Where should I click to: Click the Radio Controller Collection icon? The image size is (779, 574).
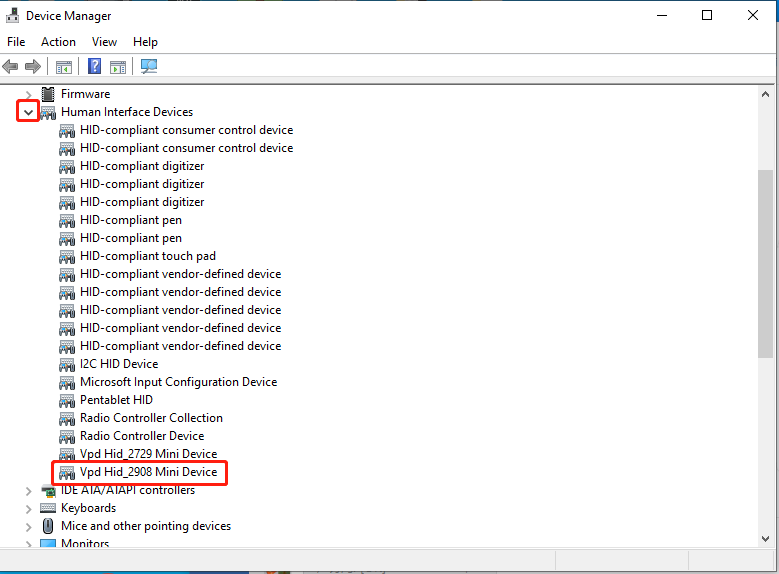tap(67, 418)
